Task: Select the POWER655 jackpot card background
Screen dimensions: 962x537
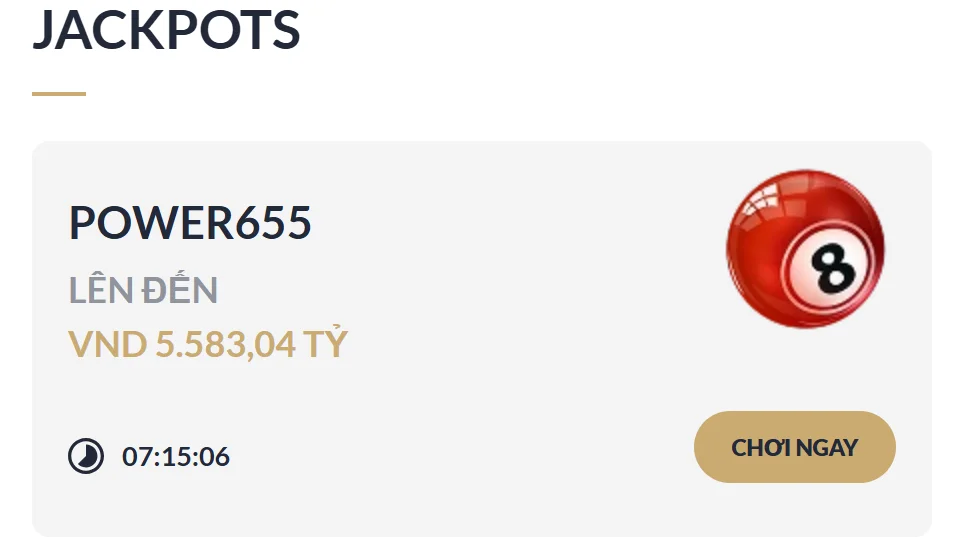Action: 482,339
